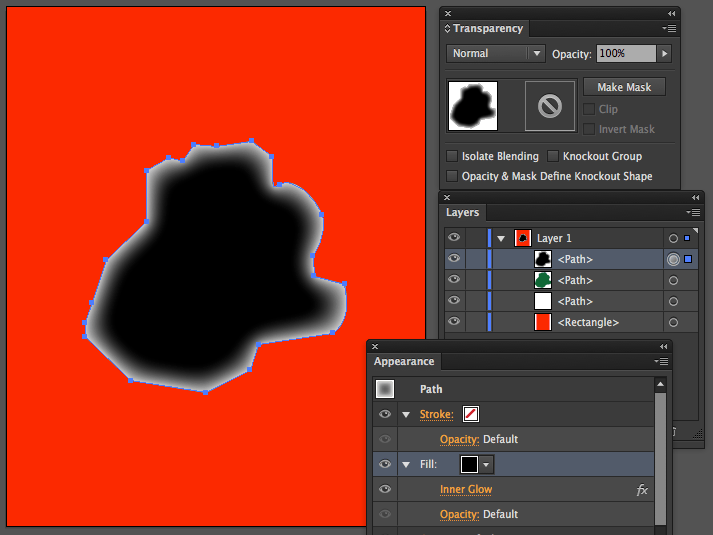Click selected Path's blue selection square
Screen dimensions: 713x535
click(x=688, y=259)
